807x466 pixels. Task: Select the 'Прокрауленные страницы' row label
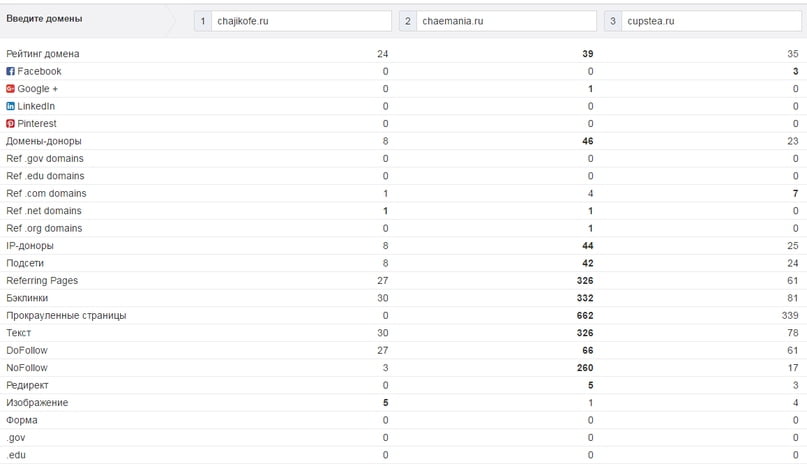[66, 316]
